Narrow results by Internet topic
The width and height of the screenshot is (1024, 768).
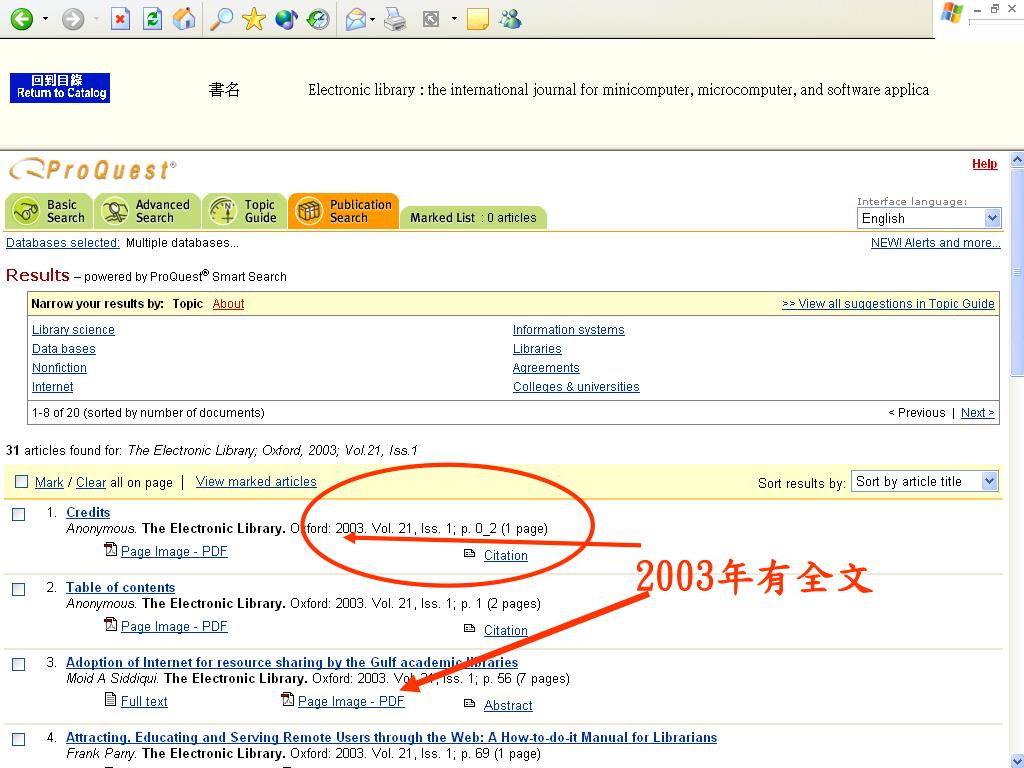(x=52, y=387)
